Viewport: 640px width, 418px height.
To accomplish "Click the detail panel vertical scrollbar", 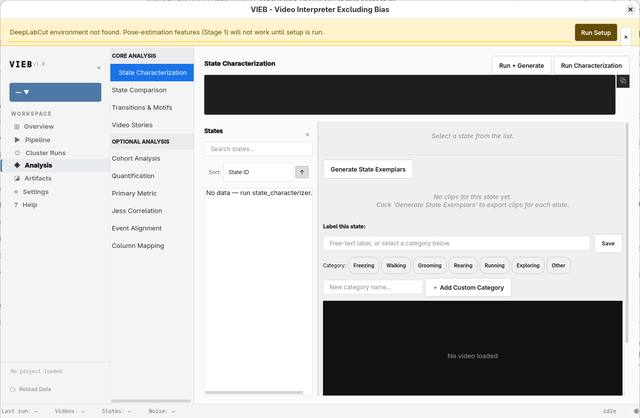I will (x=627, y=233).
